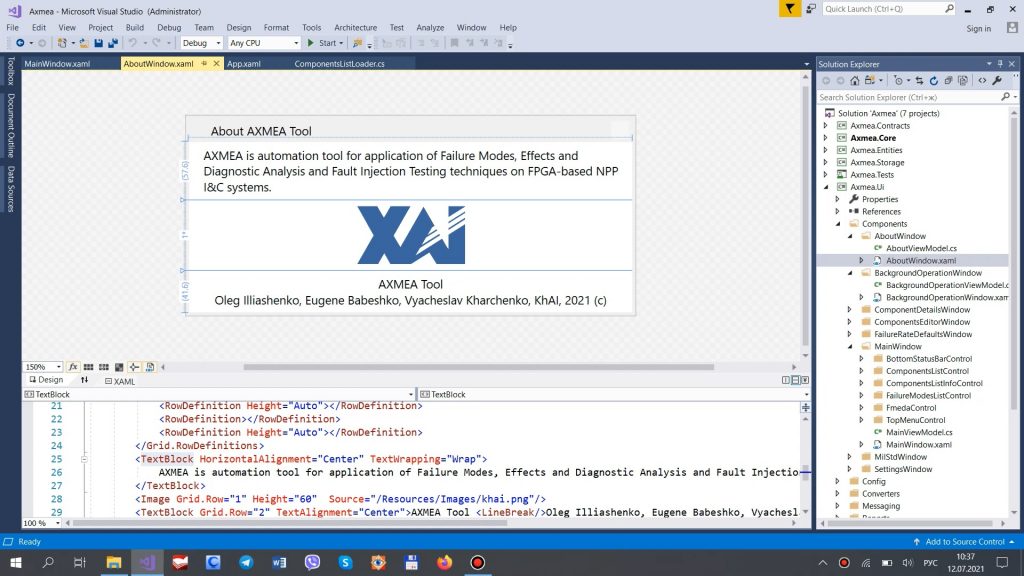Collapse the Axmea.Ui project node
1024x576 pixels.
[825, 187]
